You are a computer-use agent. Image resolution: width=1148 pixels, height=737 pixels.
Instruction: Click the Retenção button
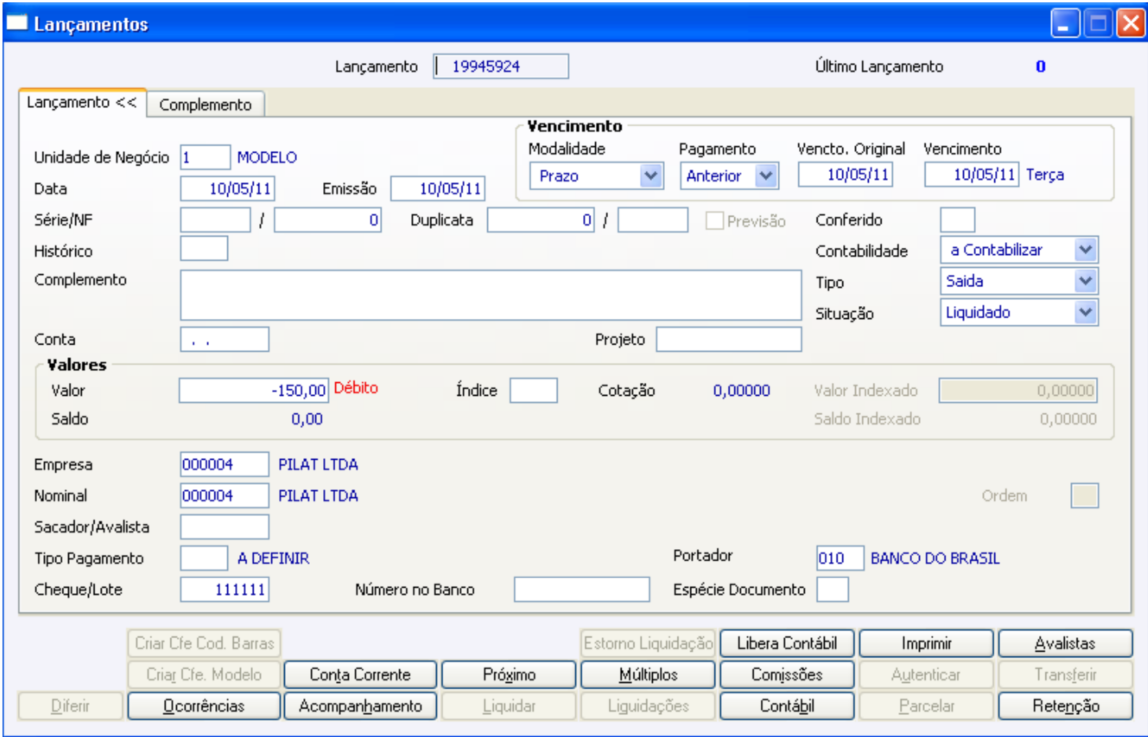[1065, 706]
